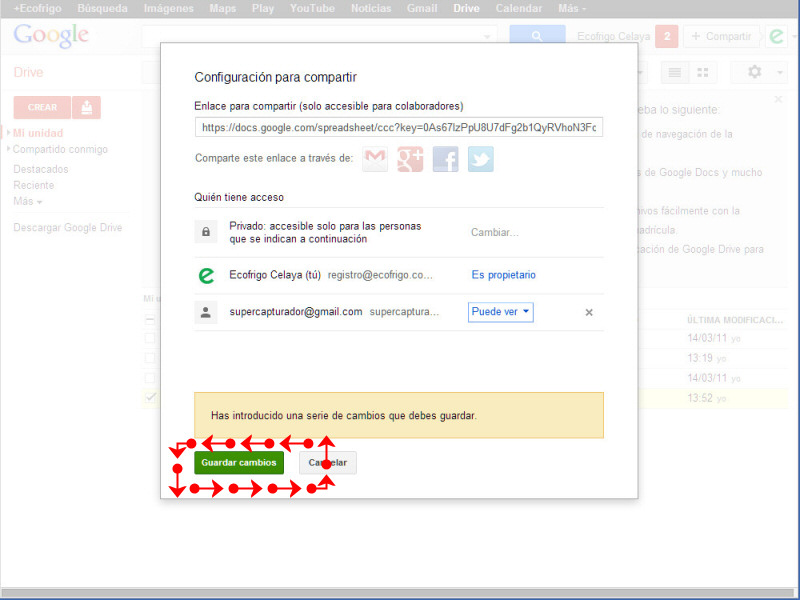Switch to list view in Drive

coord(675,72)
